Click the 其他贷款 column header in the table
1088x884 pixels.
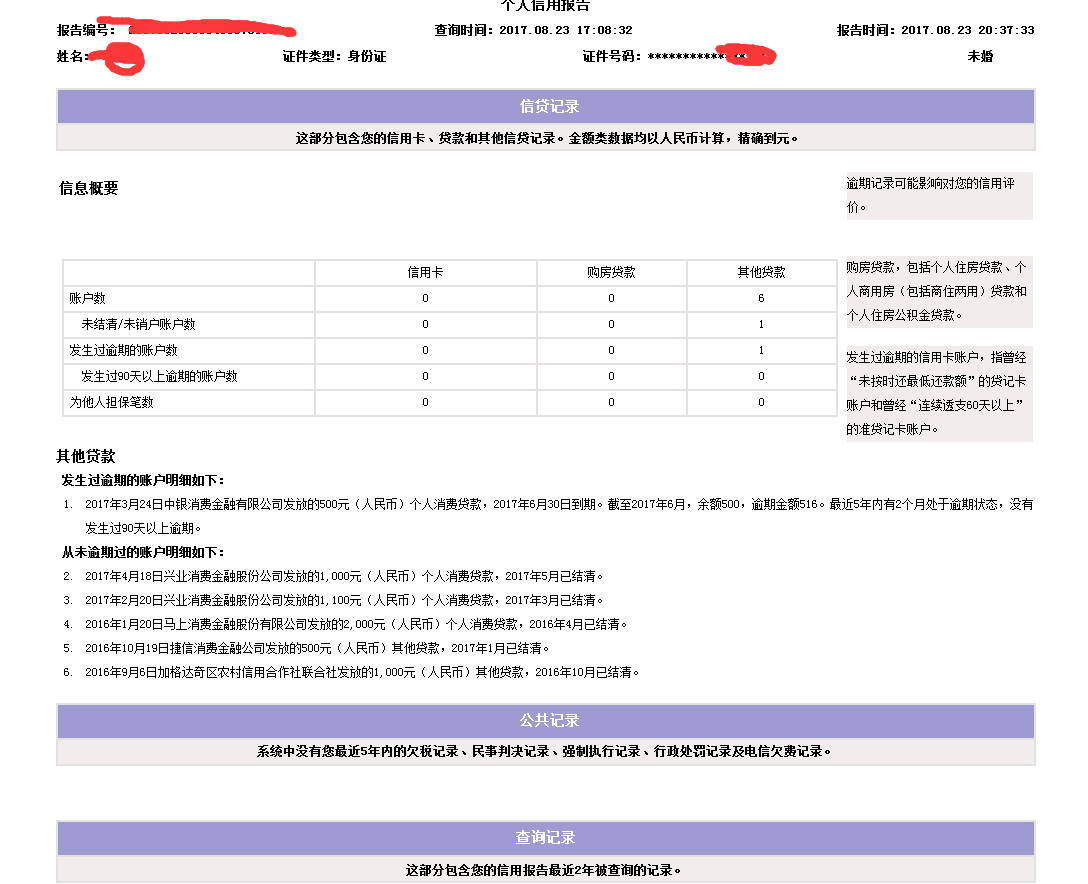[x=761, y=272]
